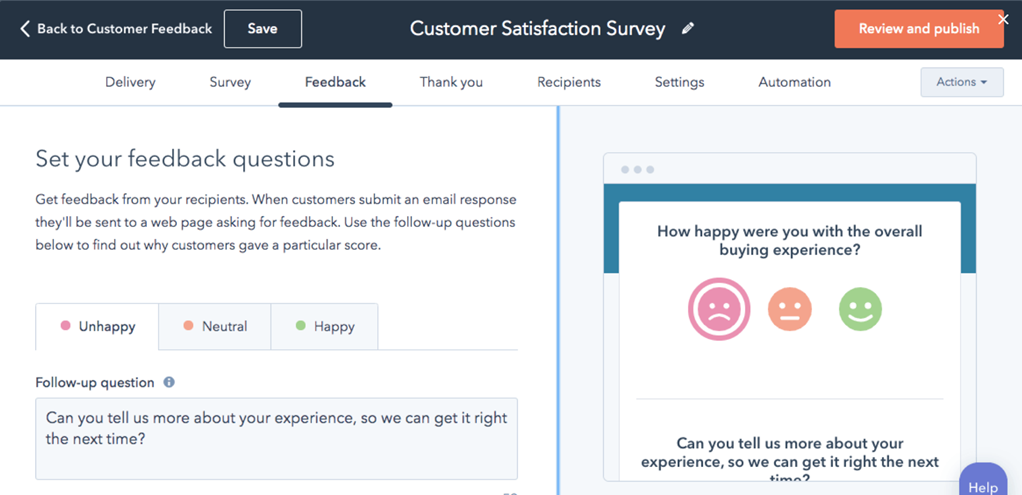This screenshot has height=495, width=1022.
Task: Open the Automation tab
Action: [794, 82]
